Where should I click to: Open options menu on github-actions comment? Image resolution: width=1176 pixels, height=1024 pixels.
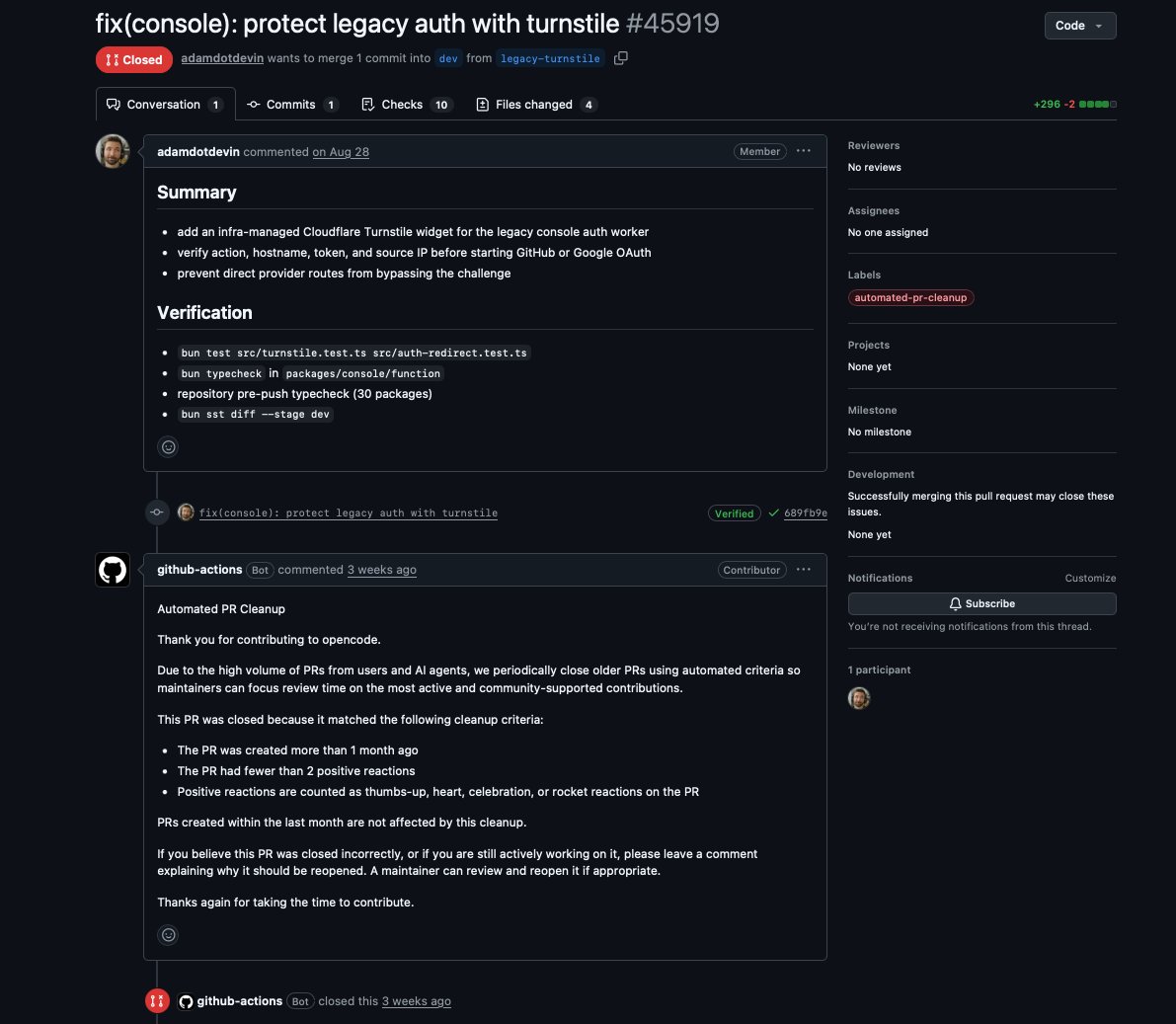click(803, 570)
